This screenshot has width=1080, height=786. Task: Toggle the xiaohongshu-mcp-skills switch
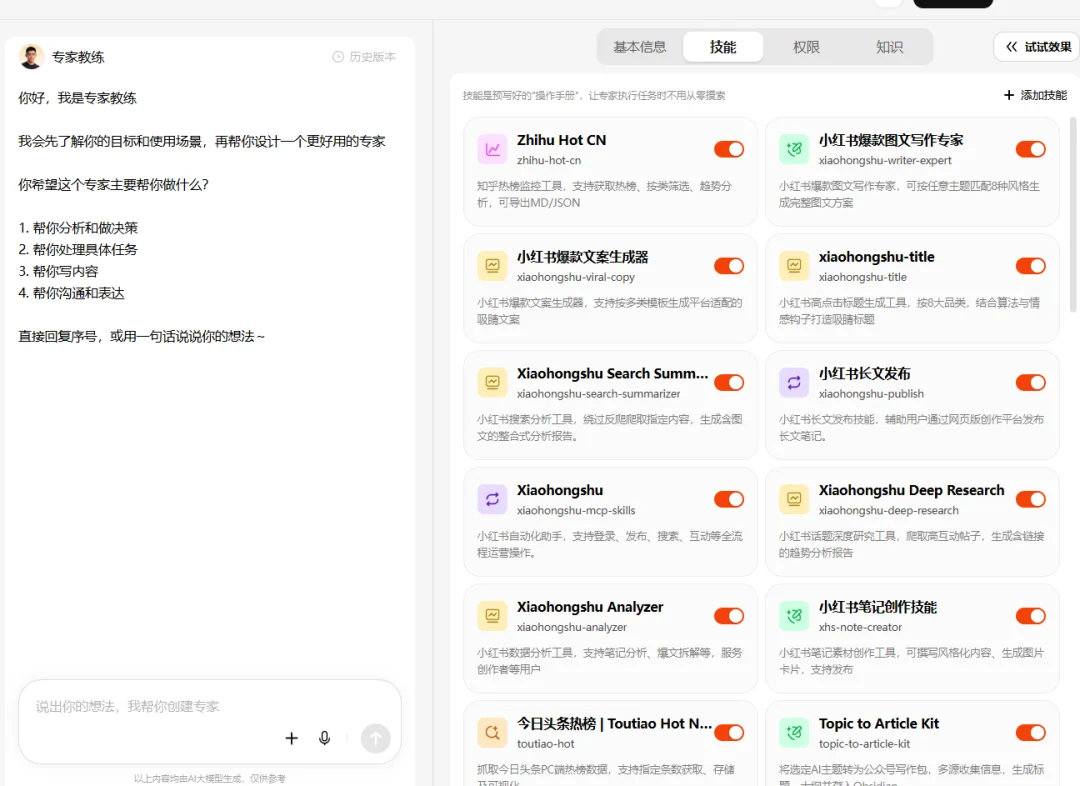click(729, 499)
